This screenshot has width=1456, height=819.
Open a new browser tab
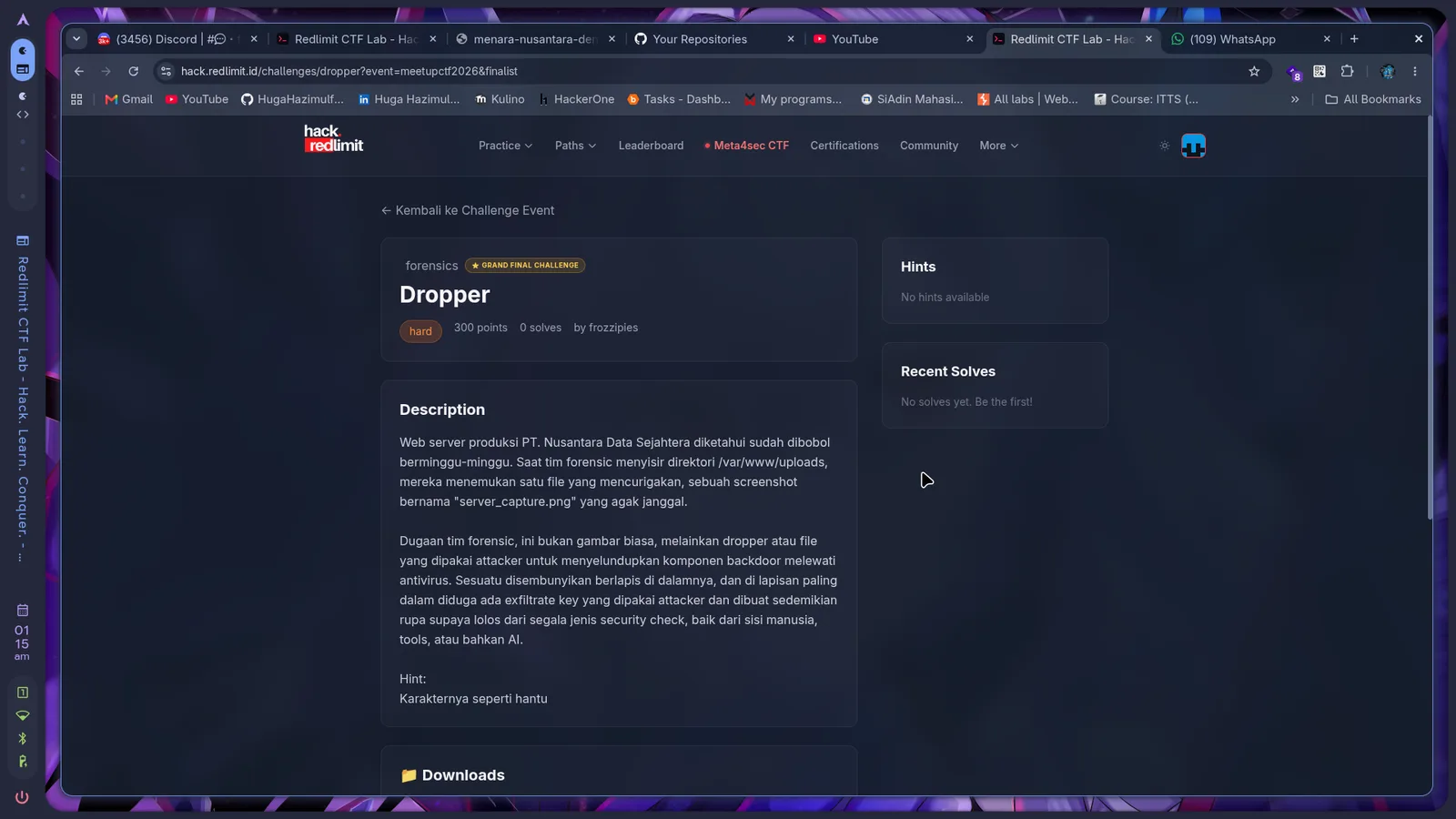click(1354, 39)
